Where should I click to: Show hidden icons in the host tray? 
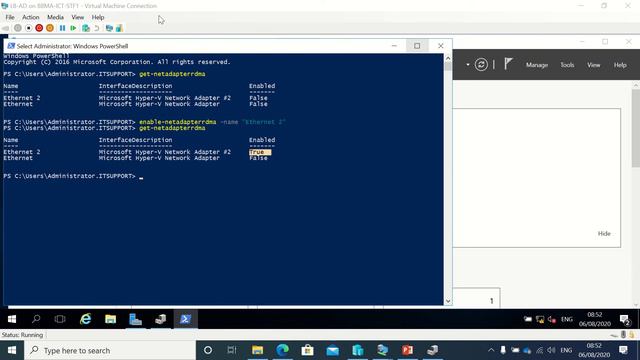point(491,350)
